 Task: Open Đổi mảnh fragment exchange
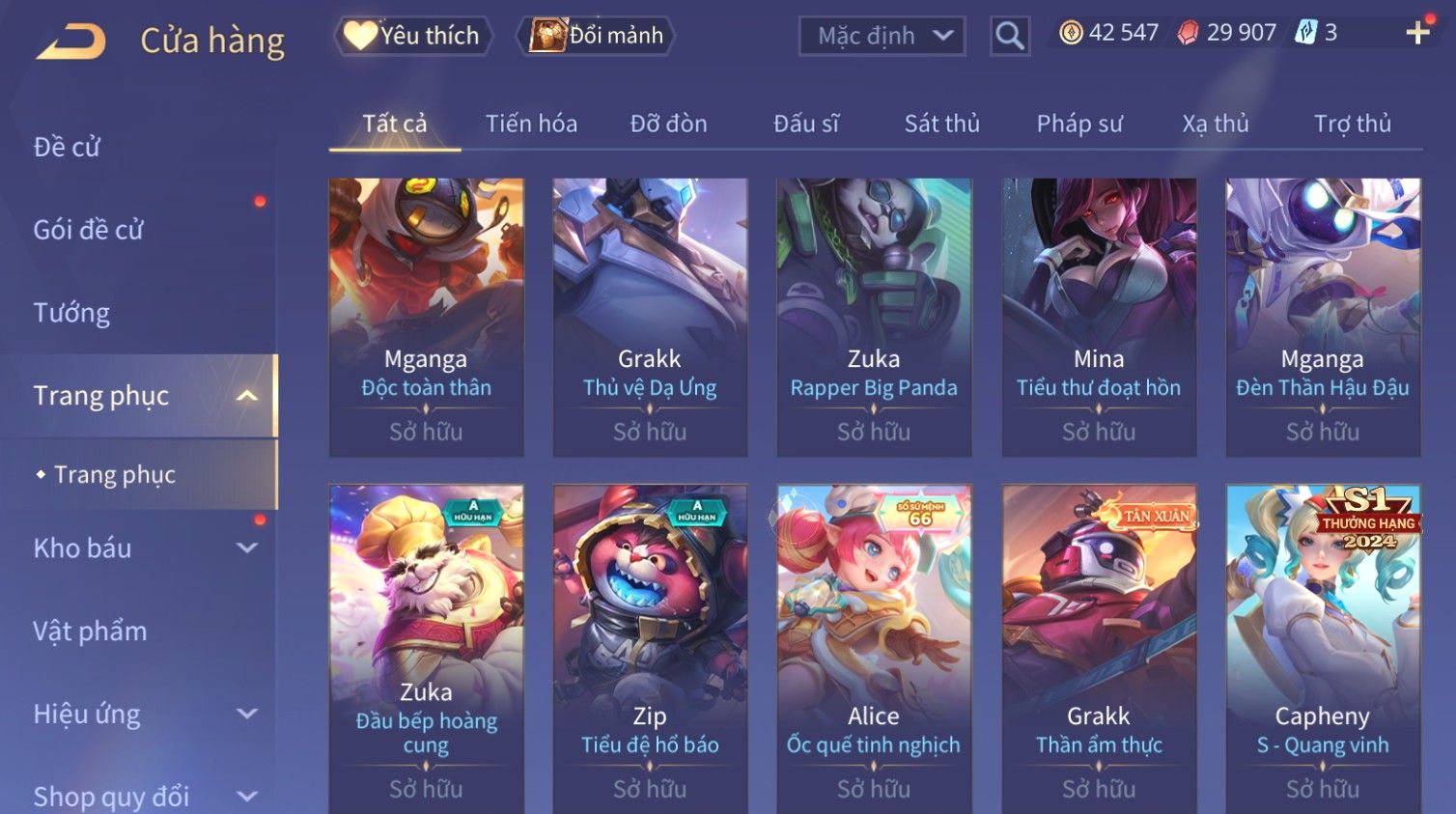(x=598, y=36)
